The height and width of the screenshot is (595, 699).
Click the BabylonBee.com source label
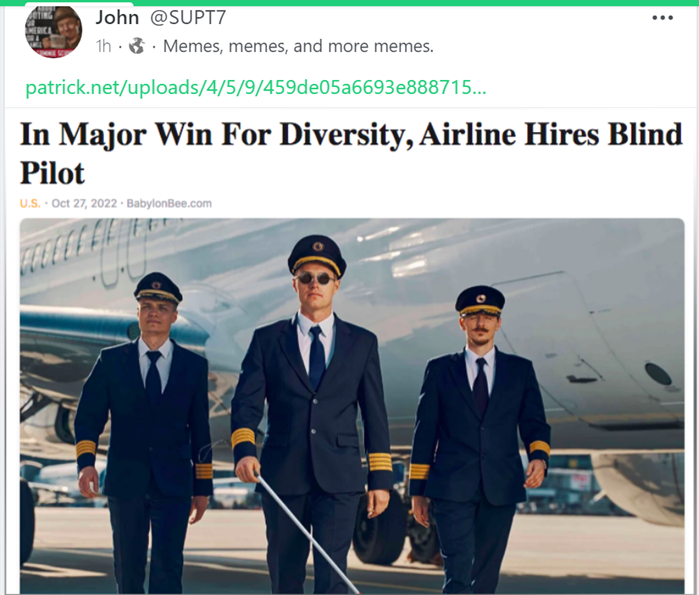(169, 204)
